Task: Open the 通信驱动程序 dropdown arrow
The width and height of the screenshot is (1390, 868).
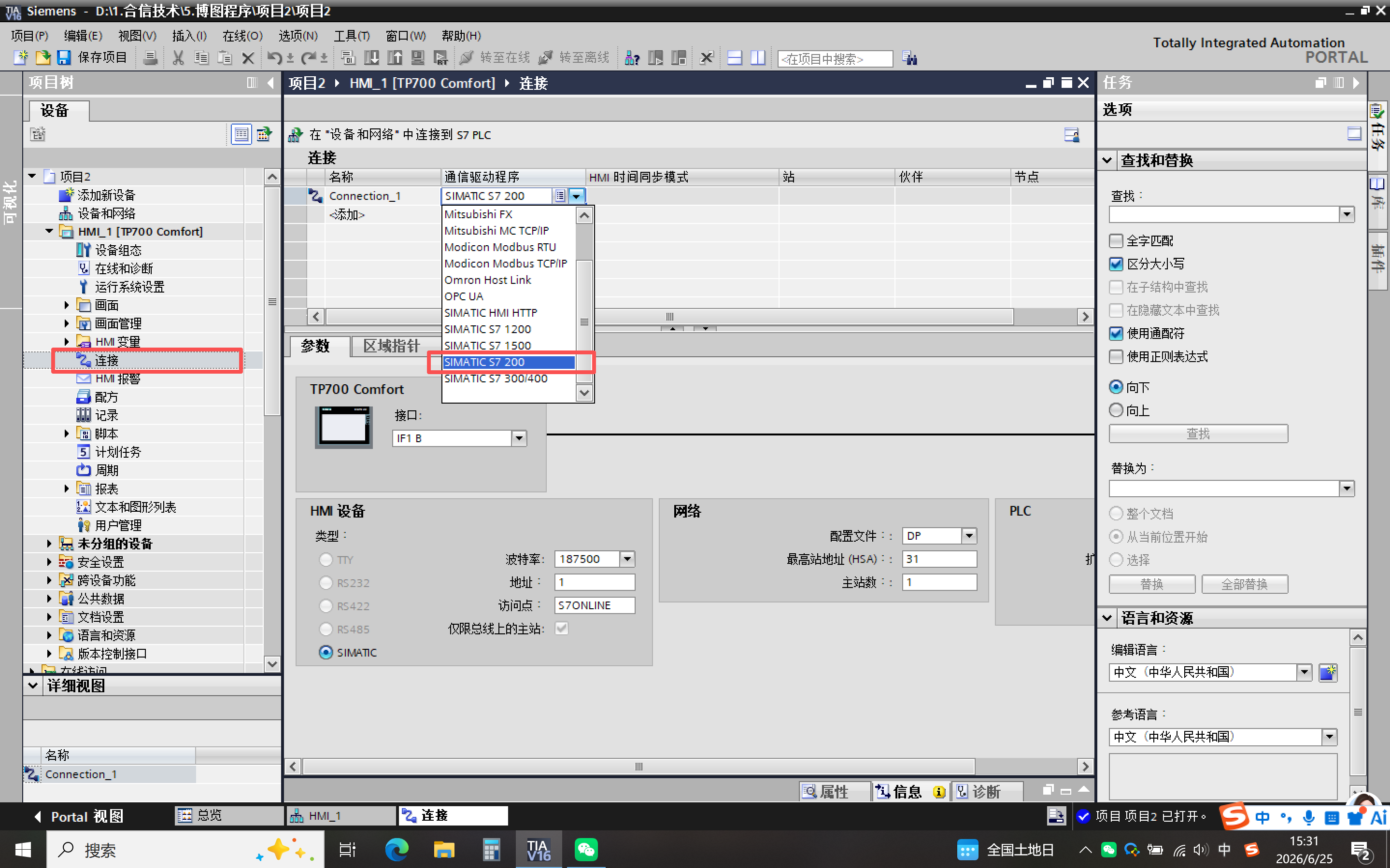Action: (x=577, y=196)
